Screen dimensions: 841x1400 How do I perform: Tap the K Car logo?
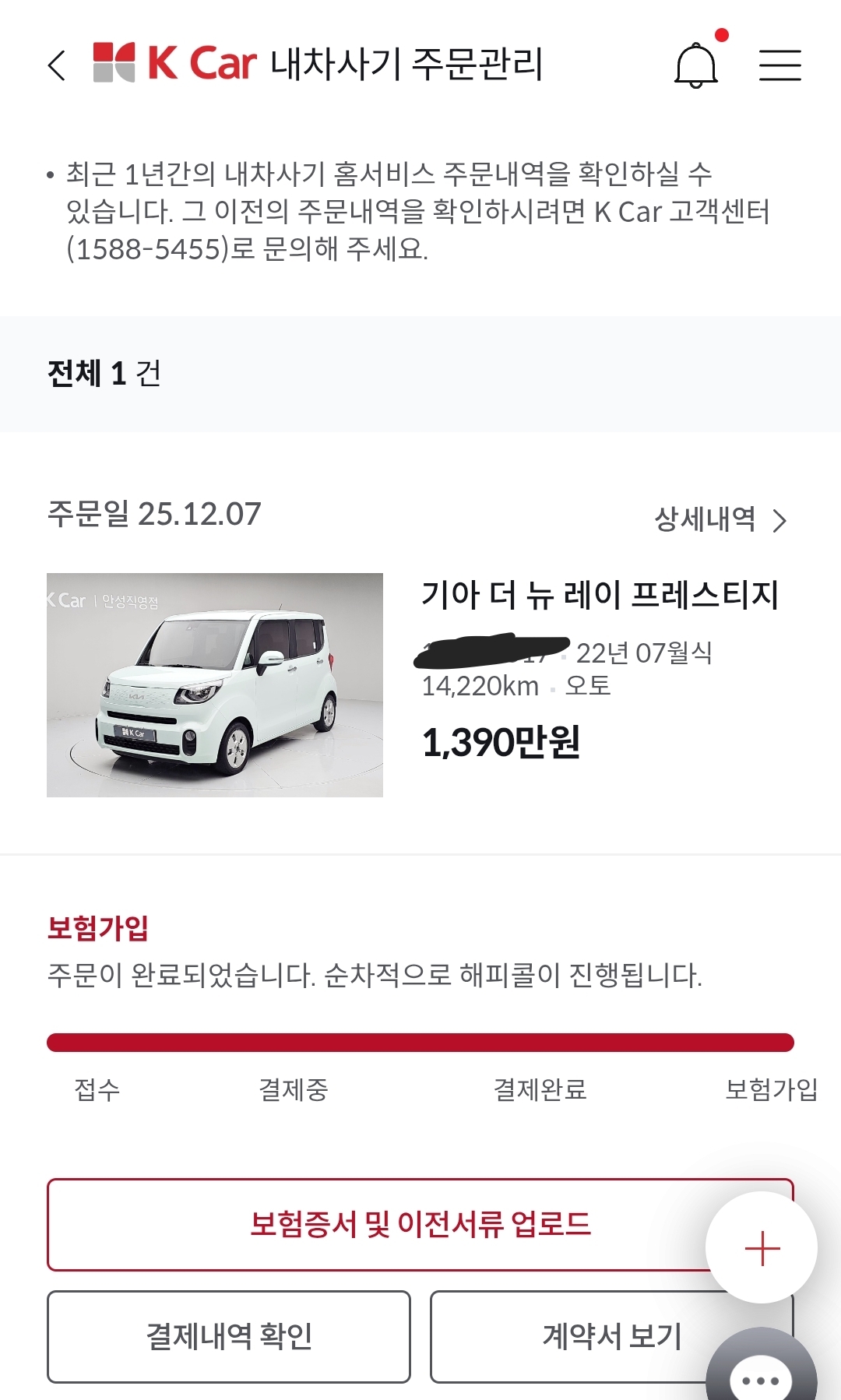[x=175, y=63]
